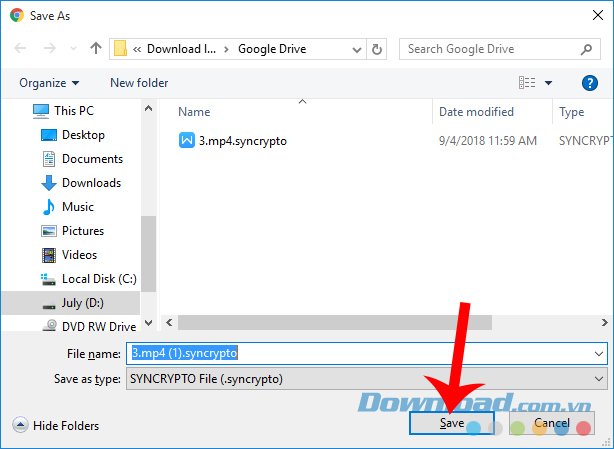
Task: Collapse with Hide Folders button
Action: [56, 426]
